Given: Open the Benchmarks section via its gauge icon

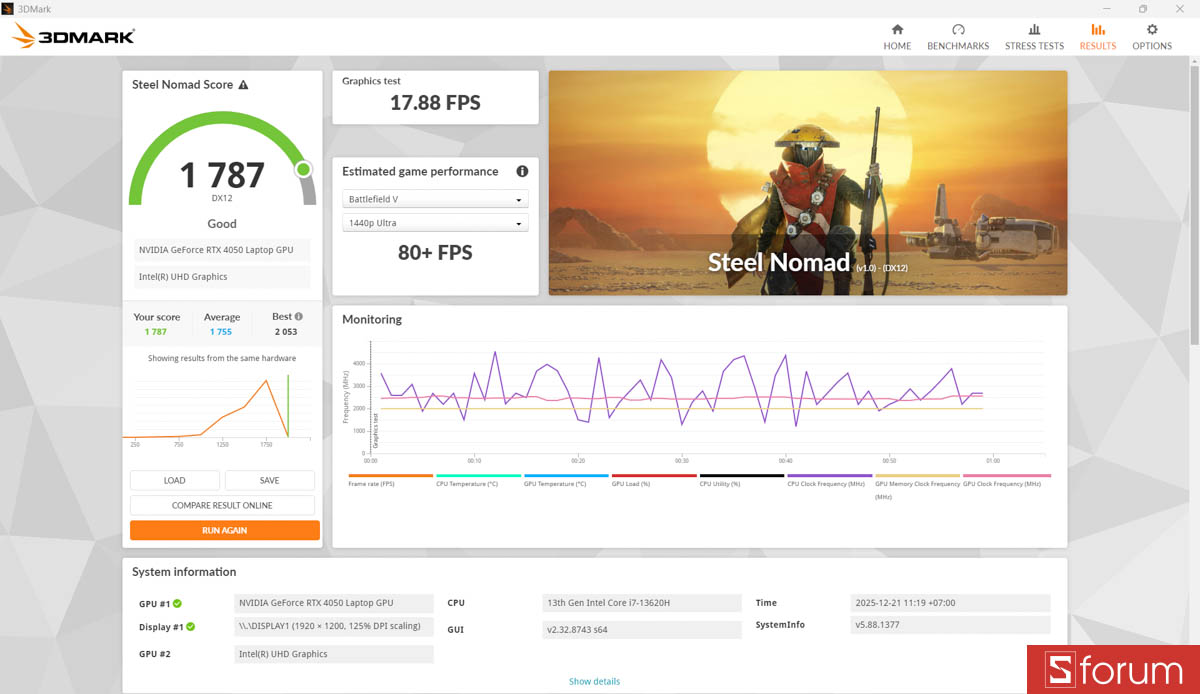Looking at the screenshot, I should point(958,31).
